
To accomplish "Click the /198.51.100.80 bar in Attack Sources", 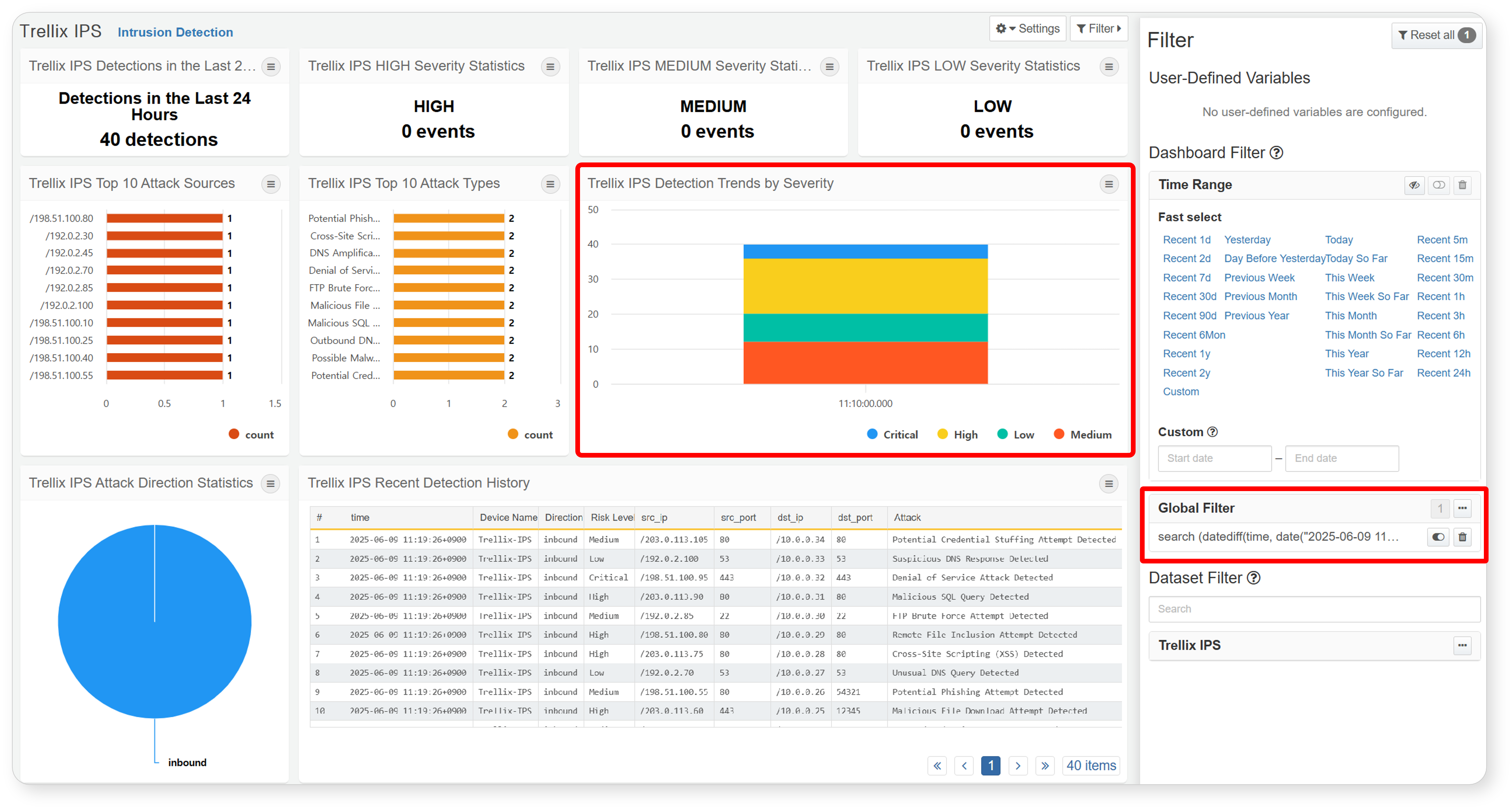I will click(x=165, y=218).
